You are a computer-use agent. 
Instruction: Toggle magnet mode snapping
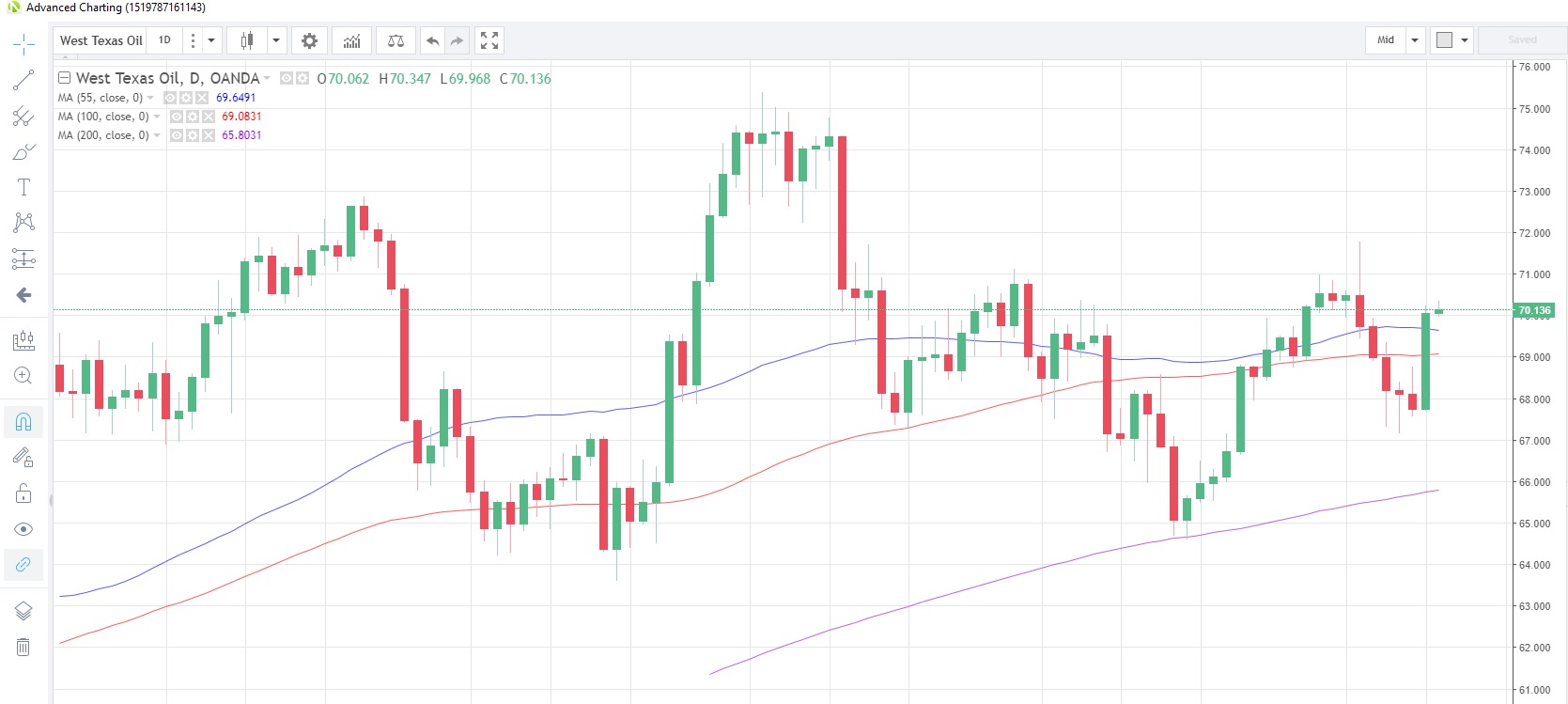(x=23, y=422)
